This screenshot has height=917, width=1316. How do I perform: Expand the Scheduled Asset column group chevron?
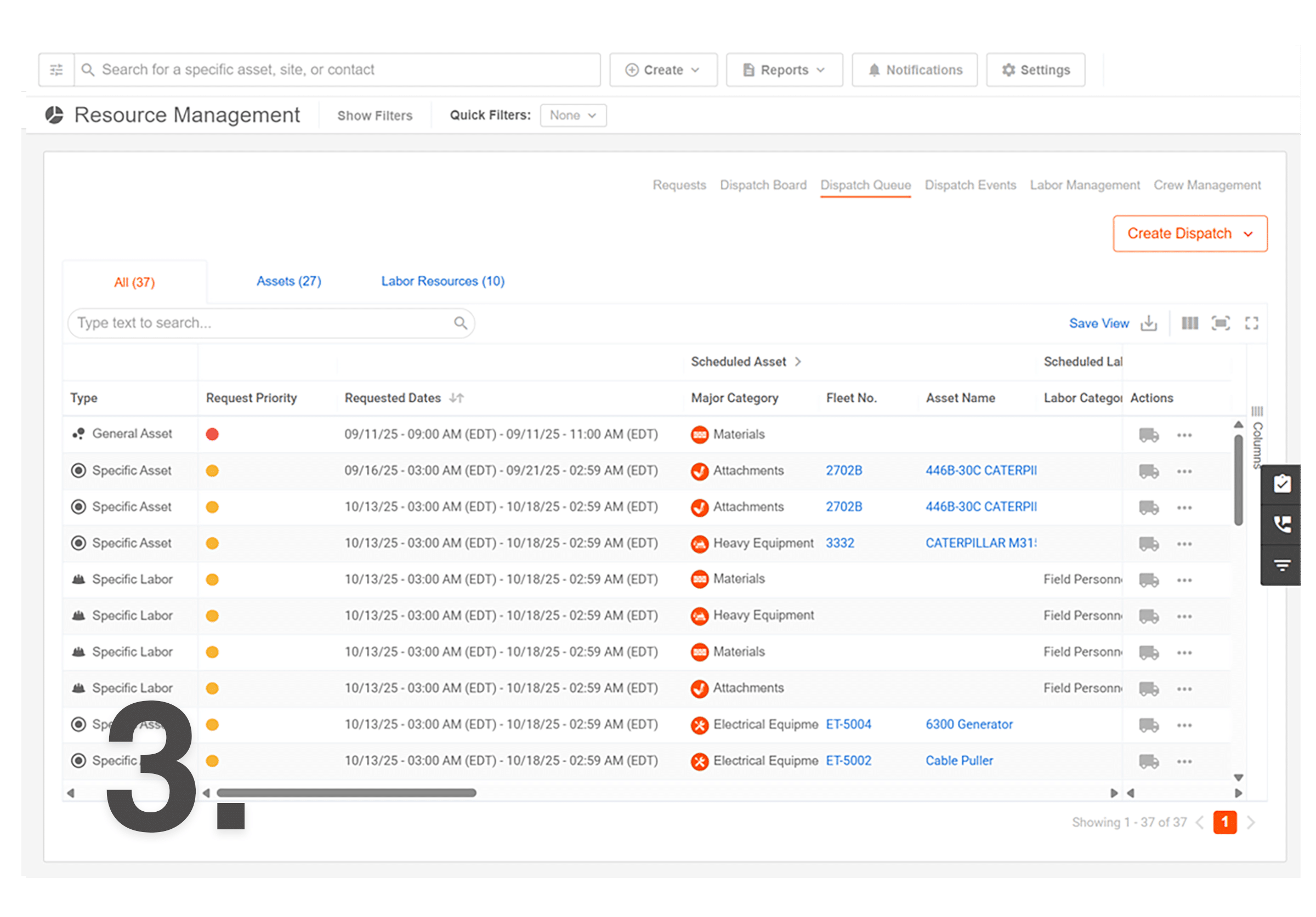pyautogui.click(x=798, y=361)
